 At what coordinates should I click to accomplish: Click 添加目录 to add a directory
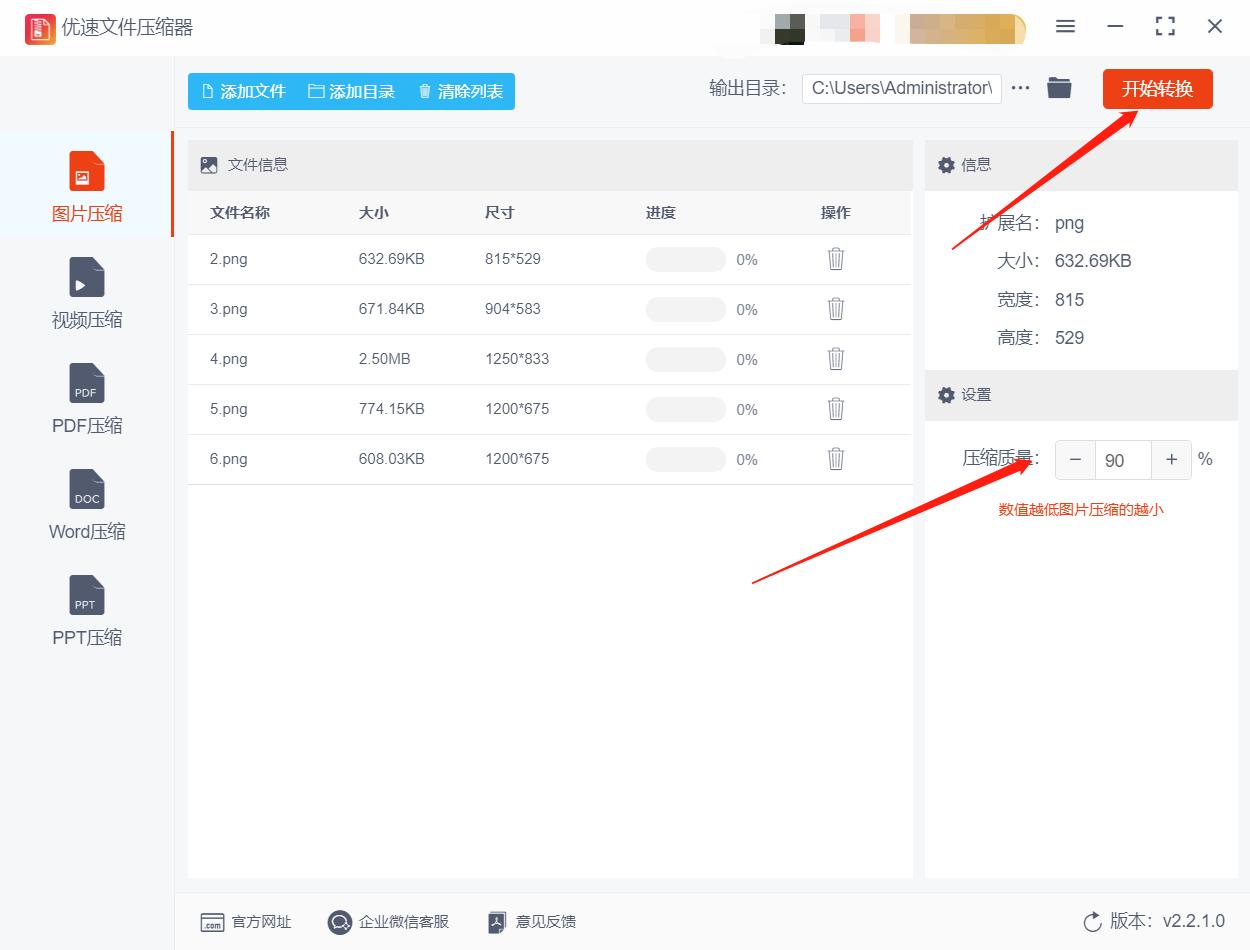(x=352, y=90)
